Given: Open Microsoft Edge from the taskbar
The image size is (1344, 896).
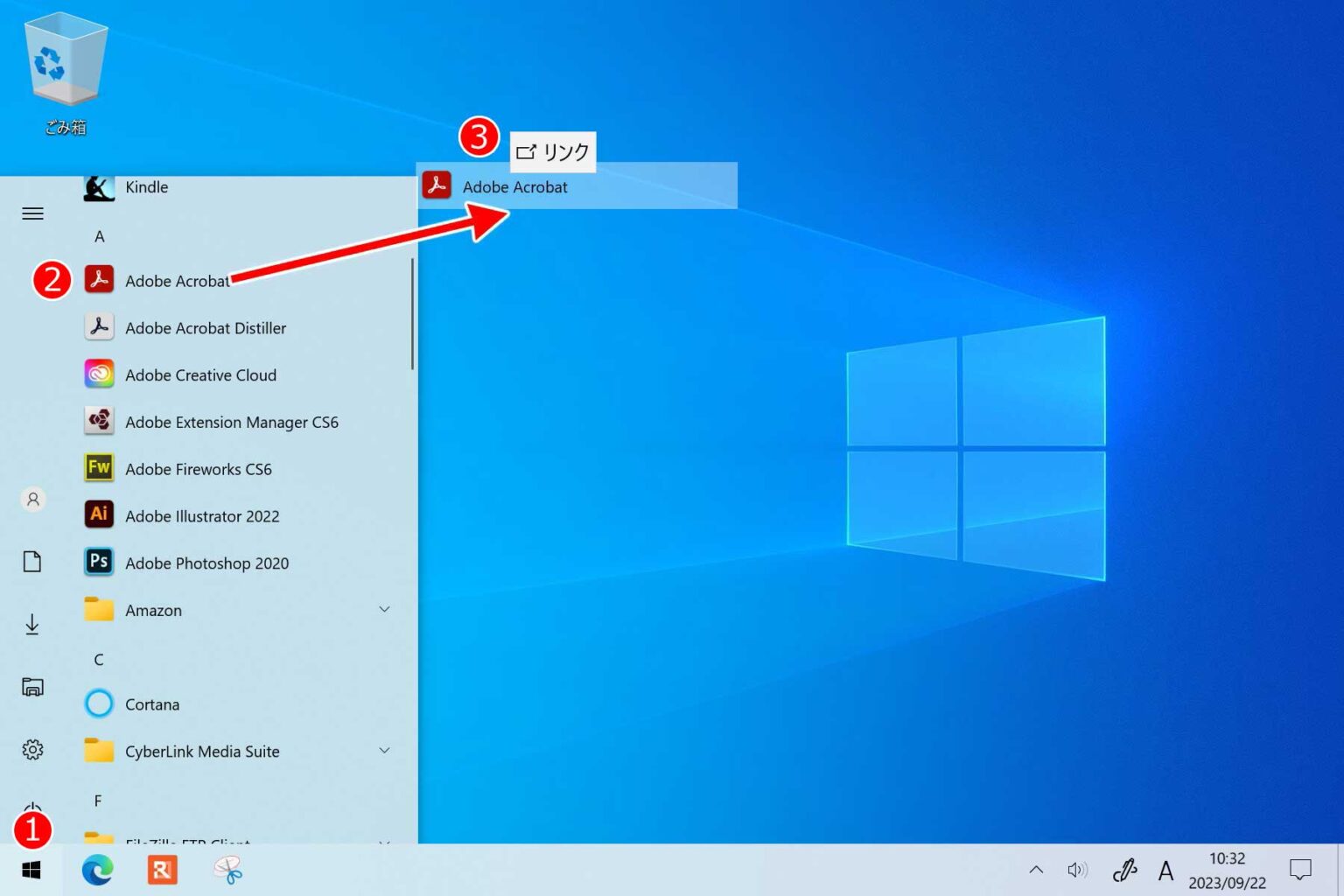Looking at the screenshot, I should coord(97,870).
